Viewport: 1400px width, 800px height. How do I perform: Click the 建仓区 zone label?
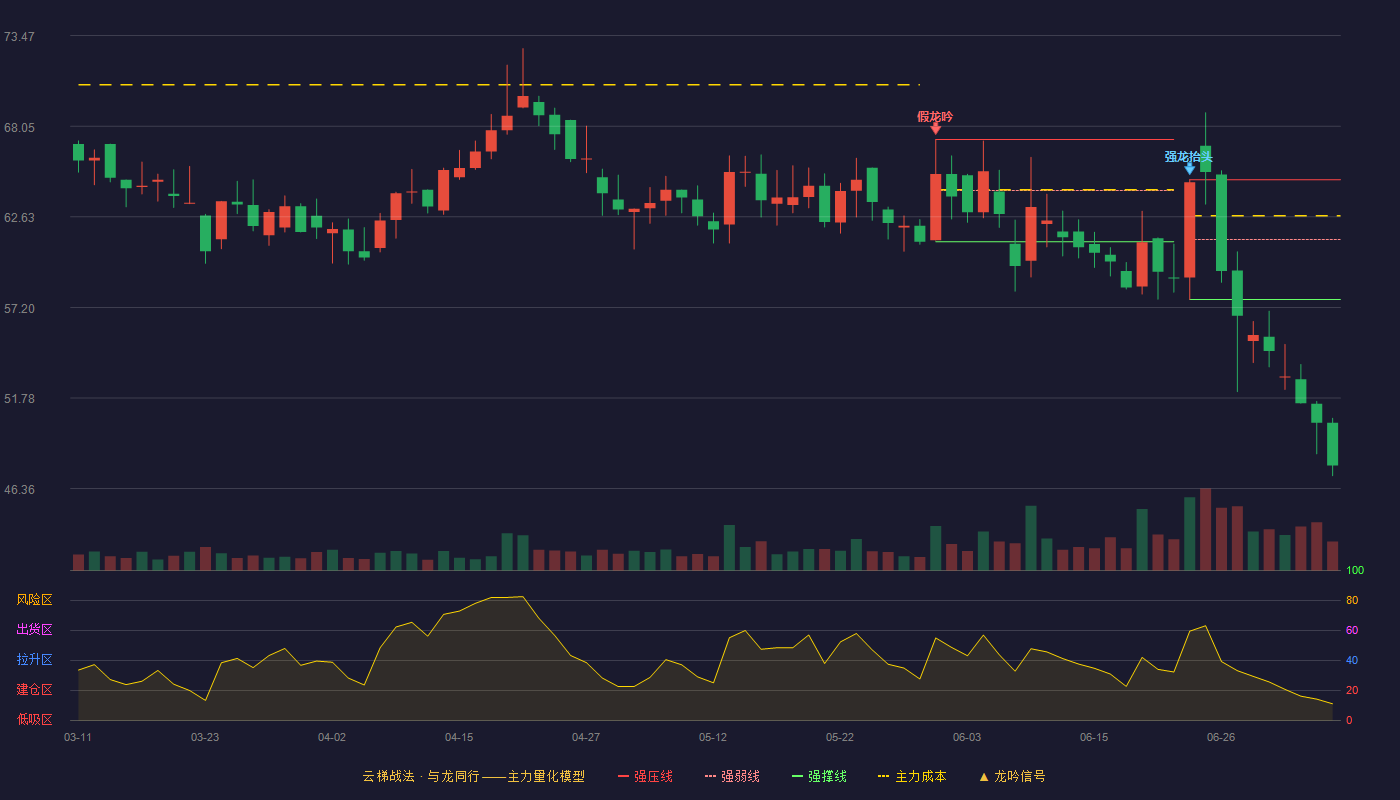tap(34, 690)
